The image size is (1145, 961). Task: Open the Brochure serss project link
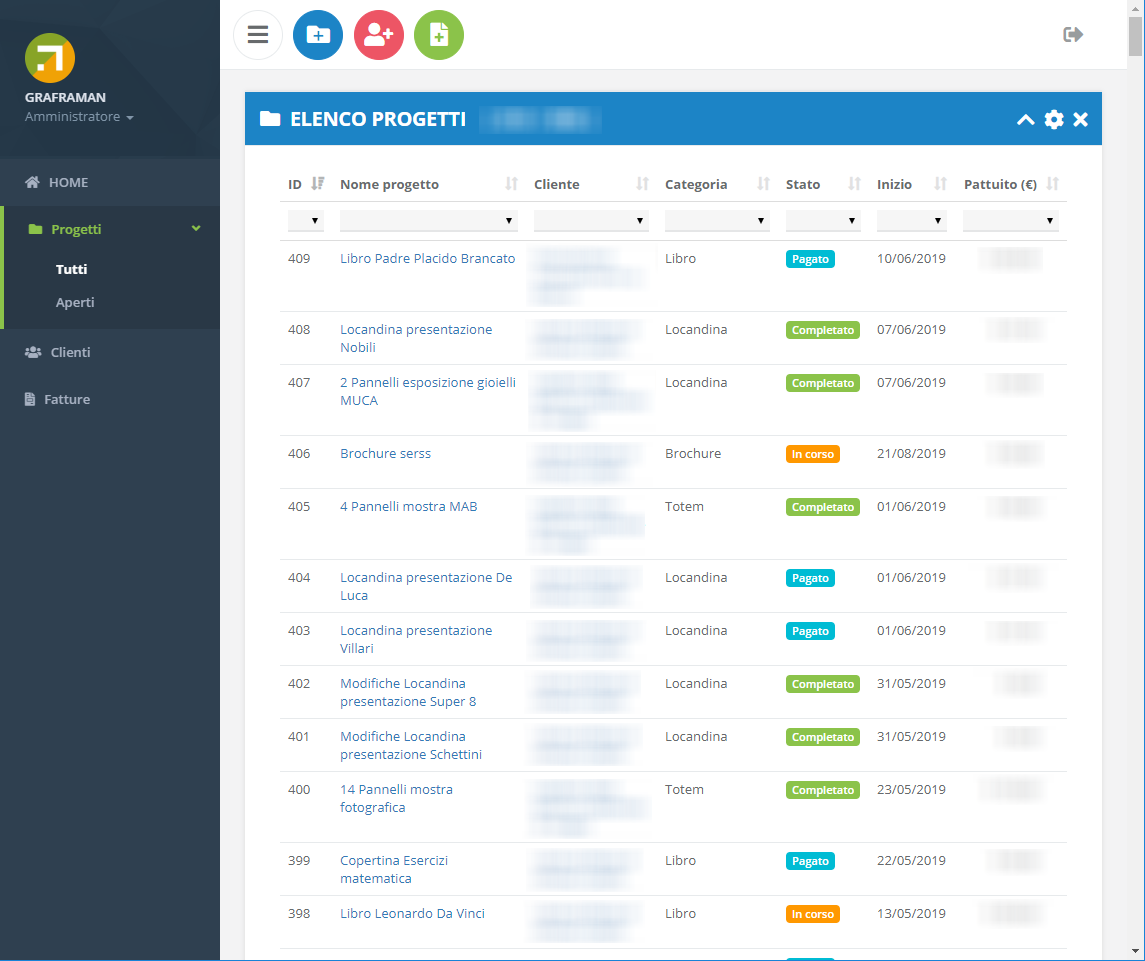point(385,453)
